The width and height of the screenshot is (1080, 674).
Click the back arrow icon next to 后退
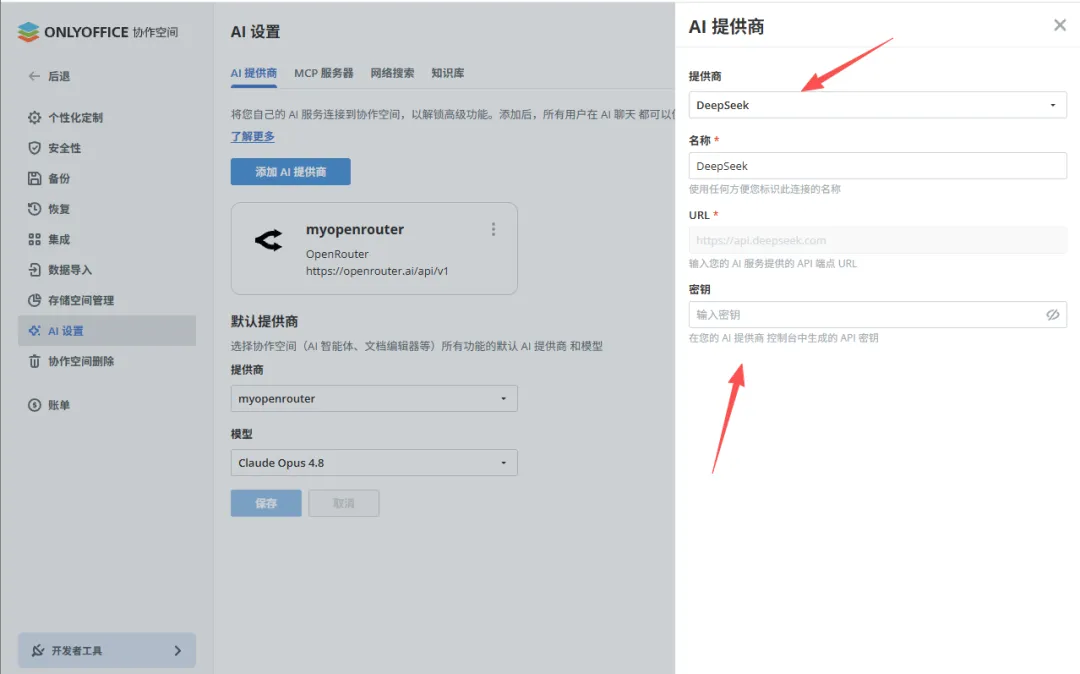click(34, 76)
